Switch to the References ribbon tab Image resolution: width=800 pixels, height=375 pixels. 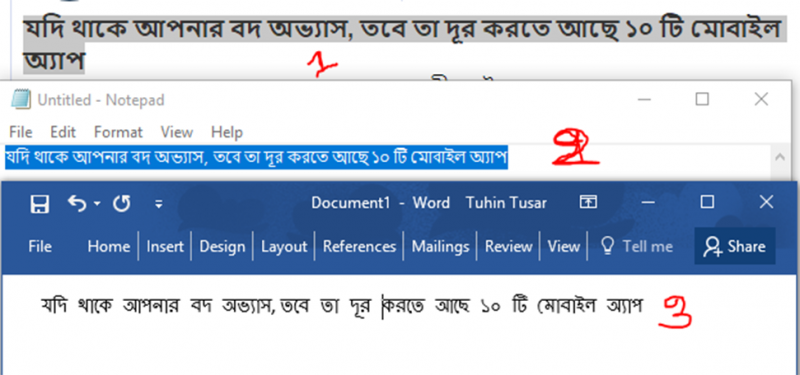359,246
